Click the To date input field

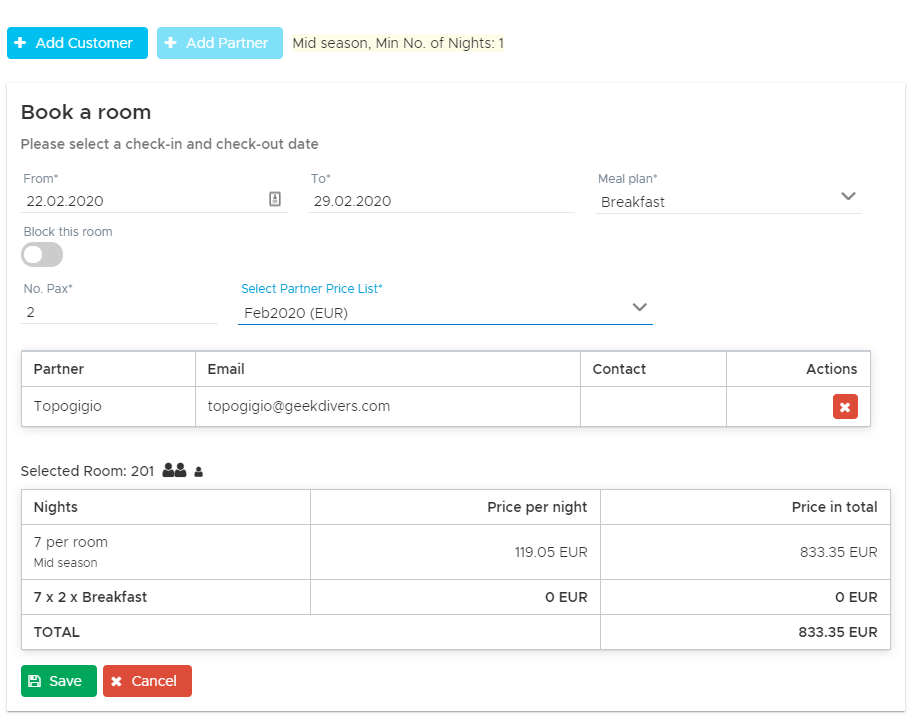(441, 201)
